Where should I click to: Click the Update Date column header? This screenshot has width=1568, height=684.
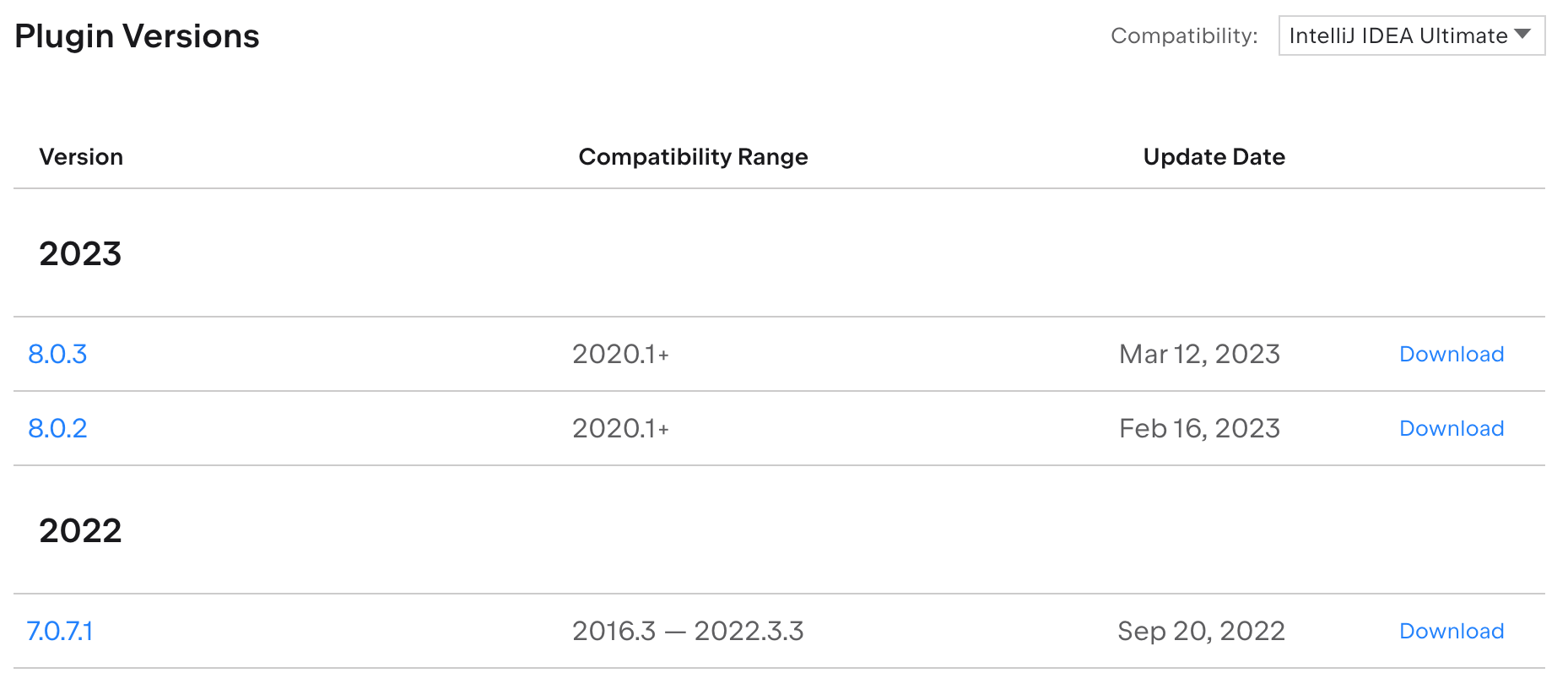(1214, 157)
